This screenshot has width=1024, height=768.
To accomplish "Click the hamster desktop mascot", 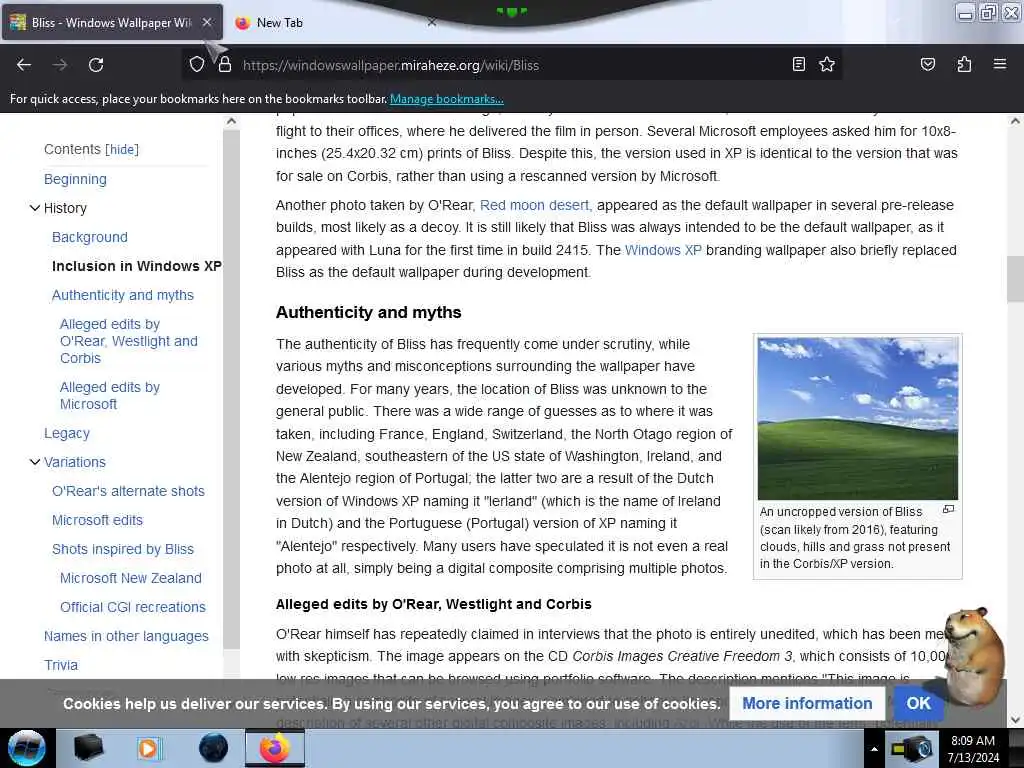I will coord(974,658).
